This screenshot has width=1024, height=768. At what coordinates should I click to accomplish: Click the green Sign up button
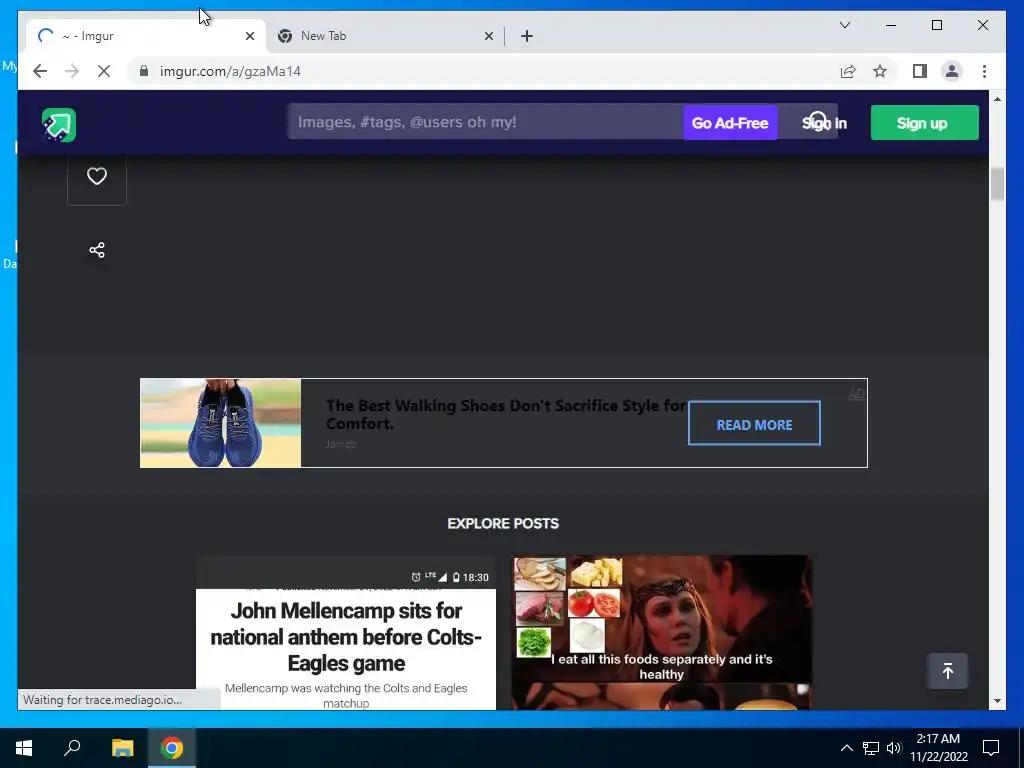coord(924,123)
